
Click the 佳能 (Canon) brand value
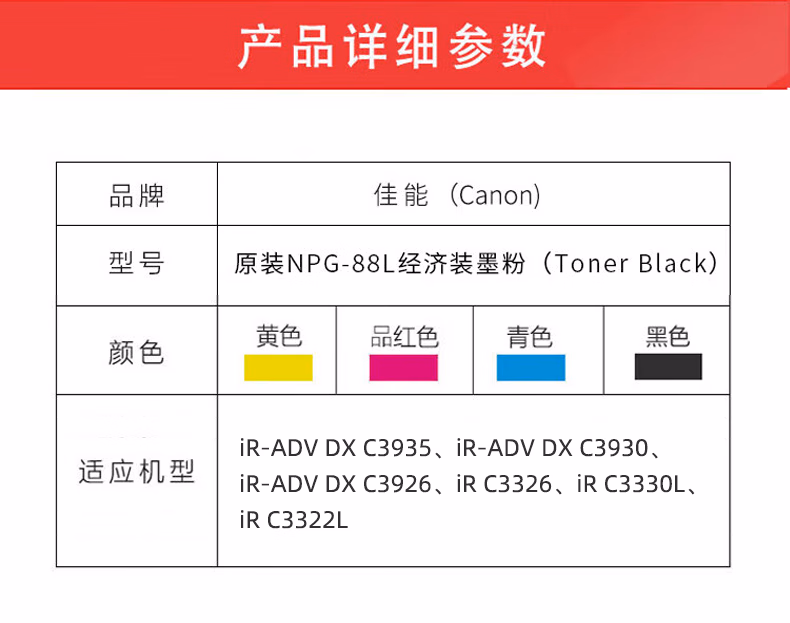click(x=457, y=195)
